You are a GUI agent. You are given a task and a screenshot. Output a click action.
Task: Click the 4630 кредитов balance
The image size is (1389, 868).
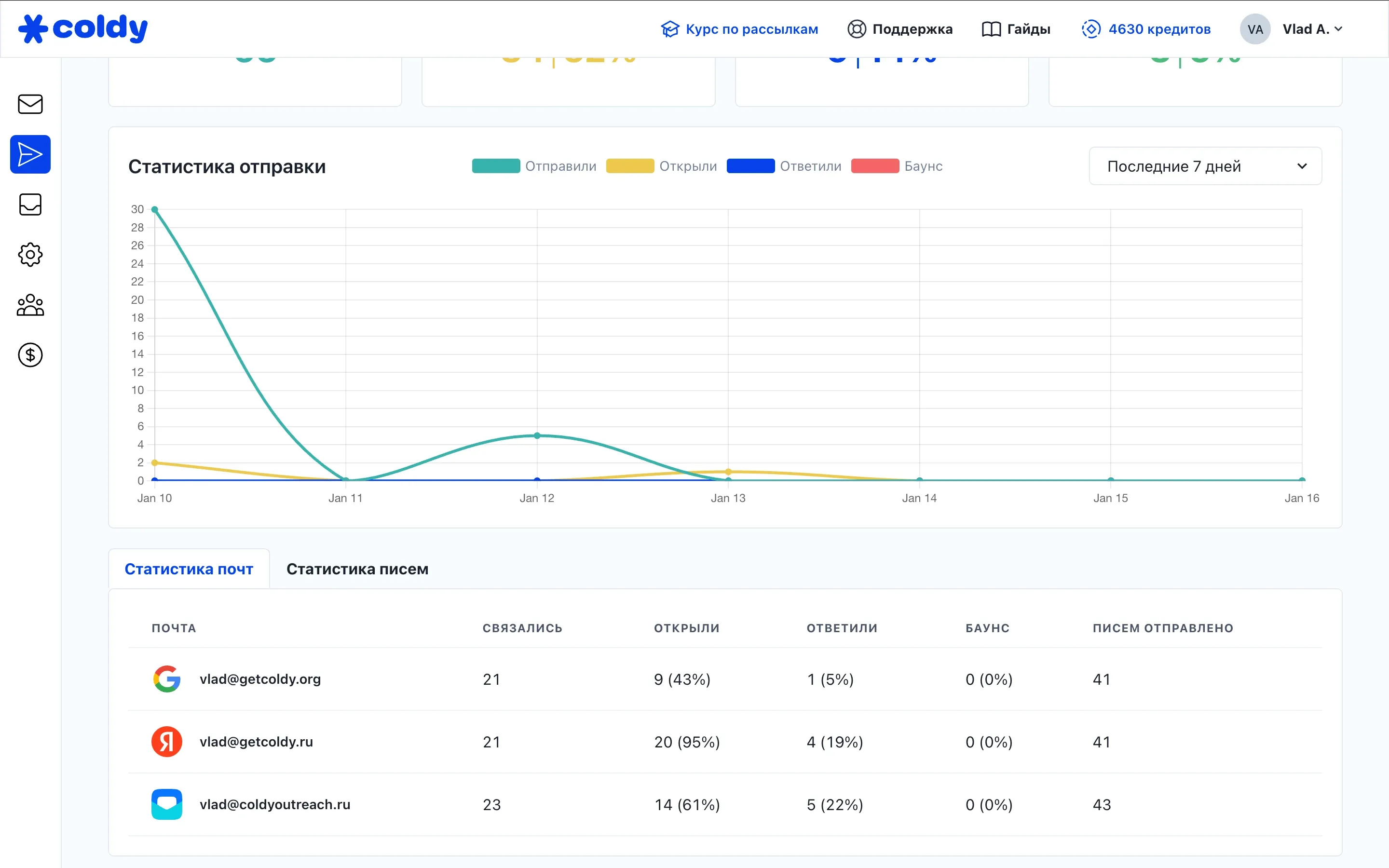(1146, 29)
